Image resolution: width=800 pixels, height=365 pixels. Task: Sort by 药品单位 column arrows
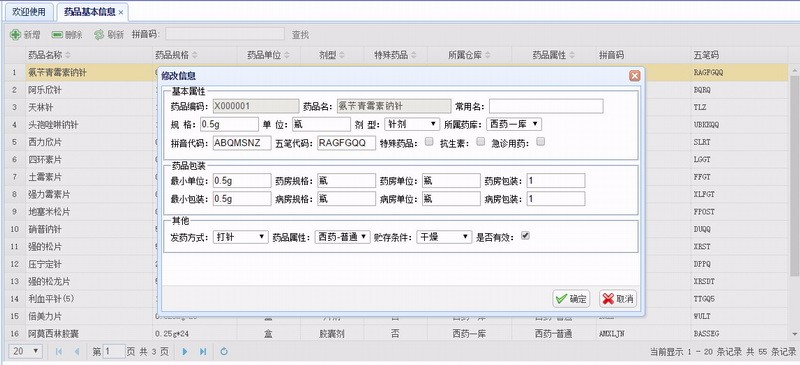point(286,55)
